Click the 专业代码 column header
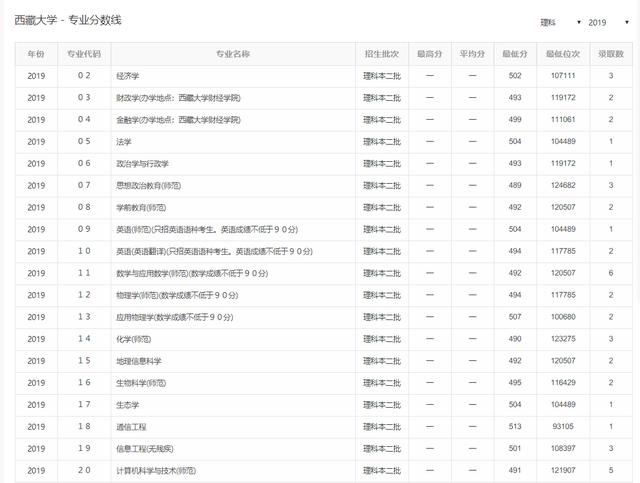Screen dimensions: 640x483 click(84, 54)
